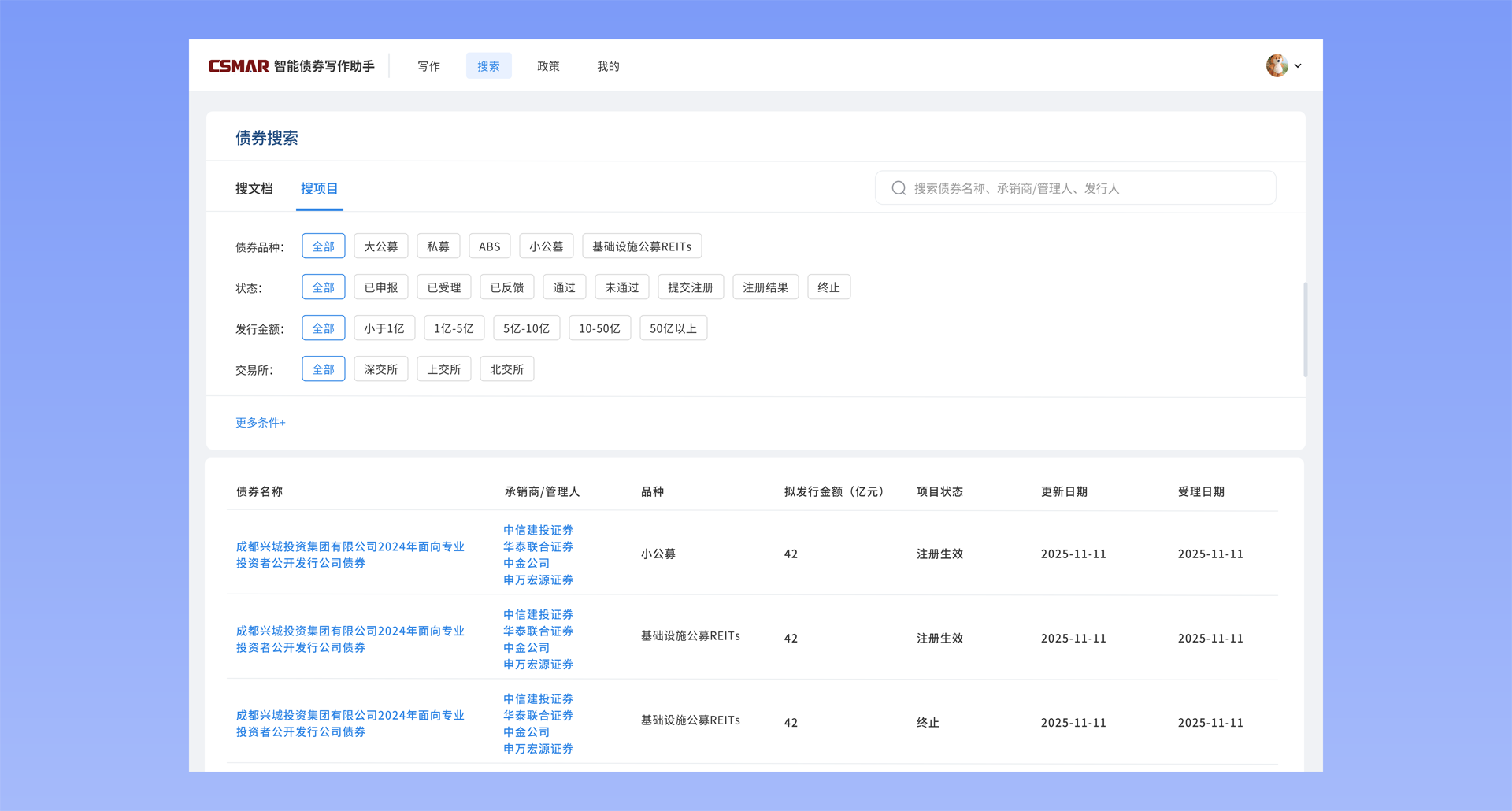Go to the 政策 menu item

(548, 66)
